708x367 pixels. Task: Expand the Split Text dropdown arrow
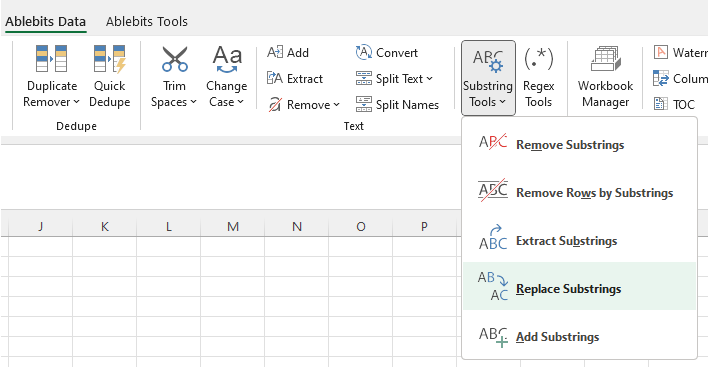pos(429,79)
